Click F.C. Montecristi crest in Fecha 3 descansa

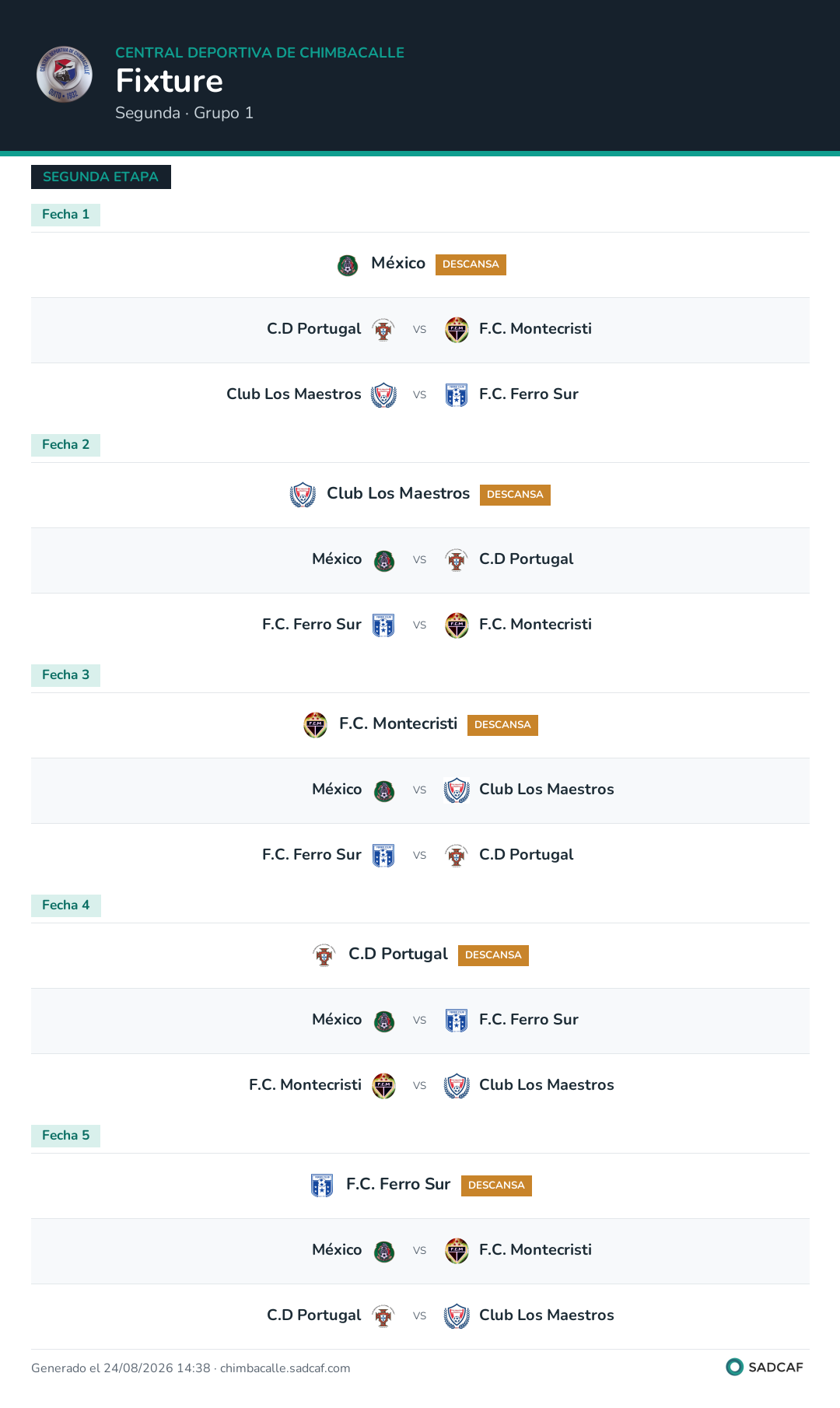(315, 725)
